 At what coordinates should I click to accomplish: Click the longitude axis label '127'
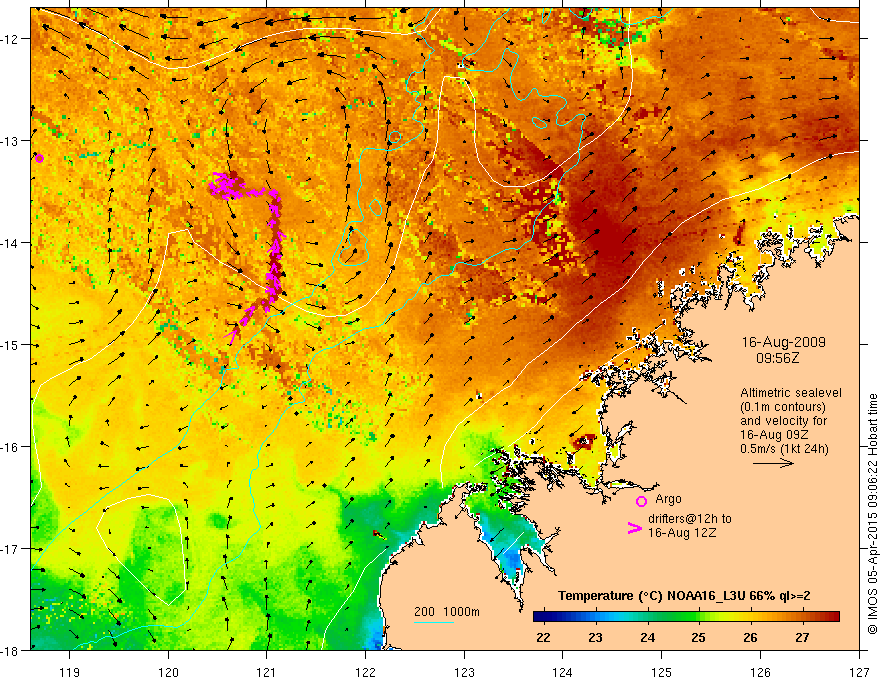coord(859,672)
